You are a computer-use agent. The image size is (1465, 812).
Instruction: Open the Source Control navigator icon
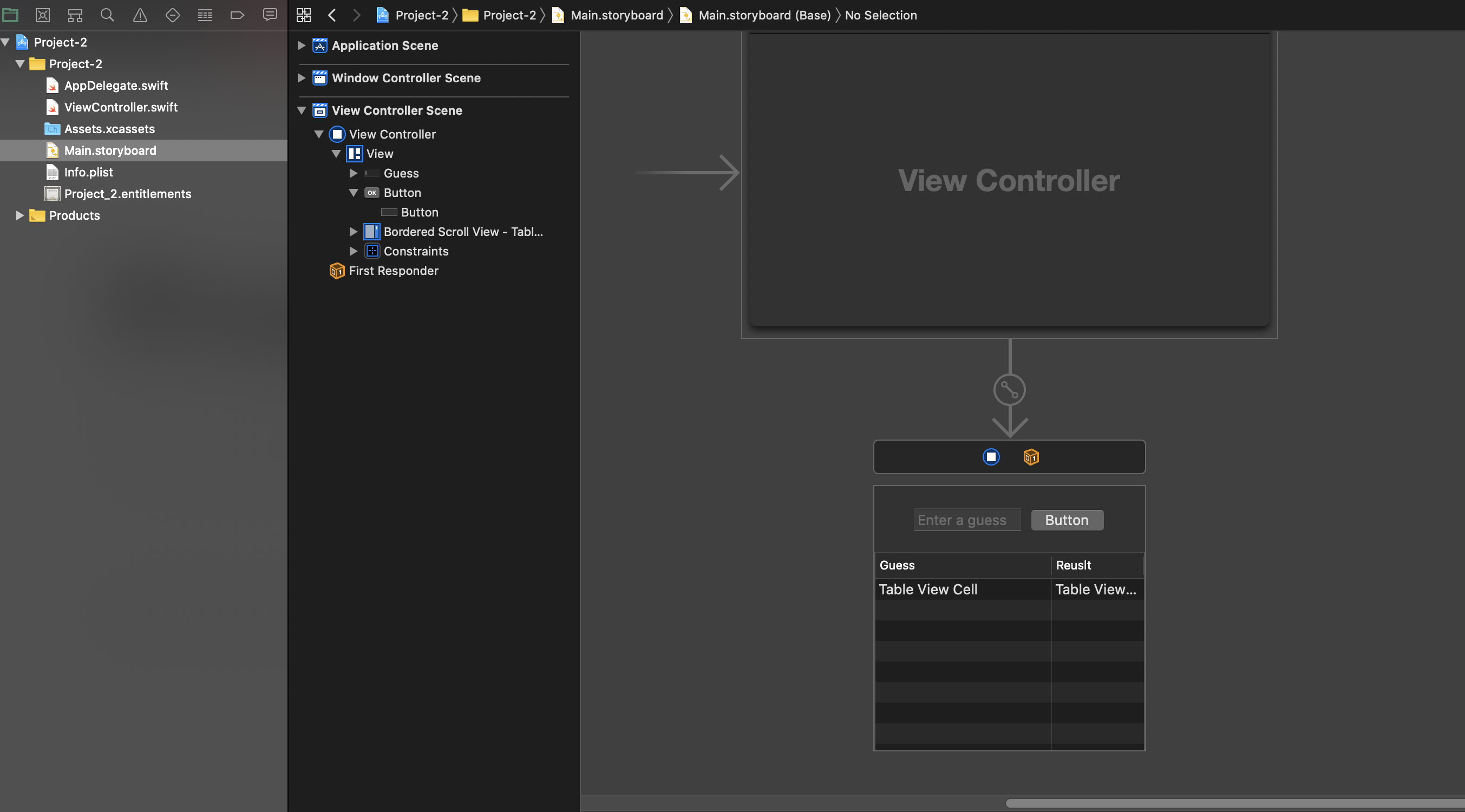click(43, 15)
